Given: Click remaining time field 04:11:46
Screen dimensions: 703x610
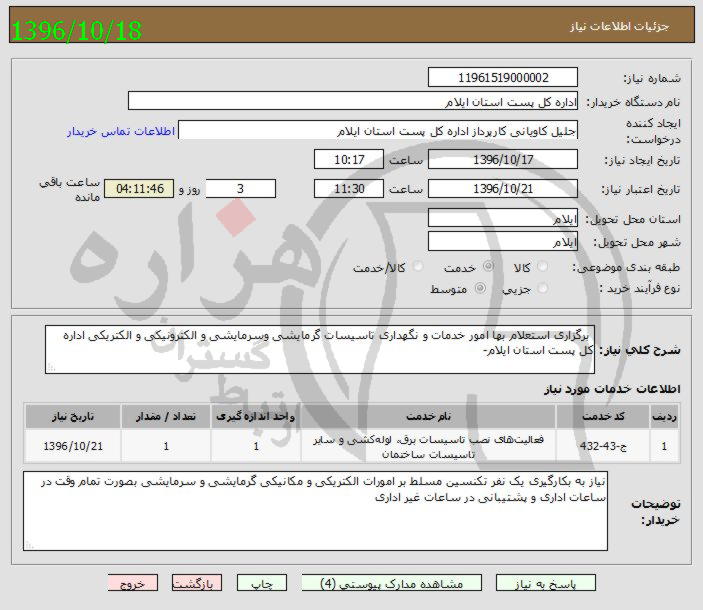Looking at the screenshot, I should point(139,189).
